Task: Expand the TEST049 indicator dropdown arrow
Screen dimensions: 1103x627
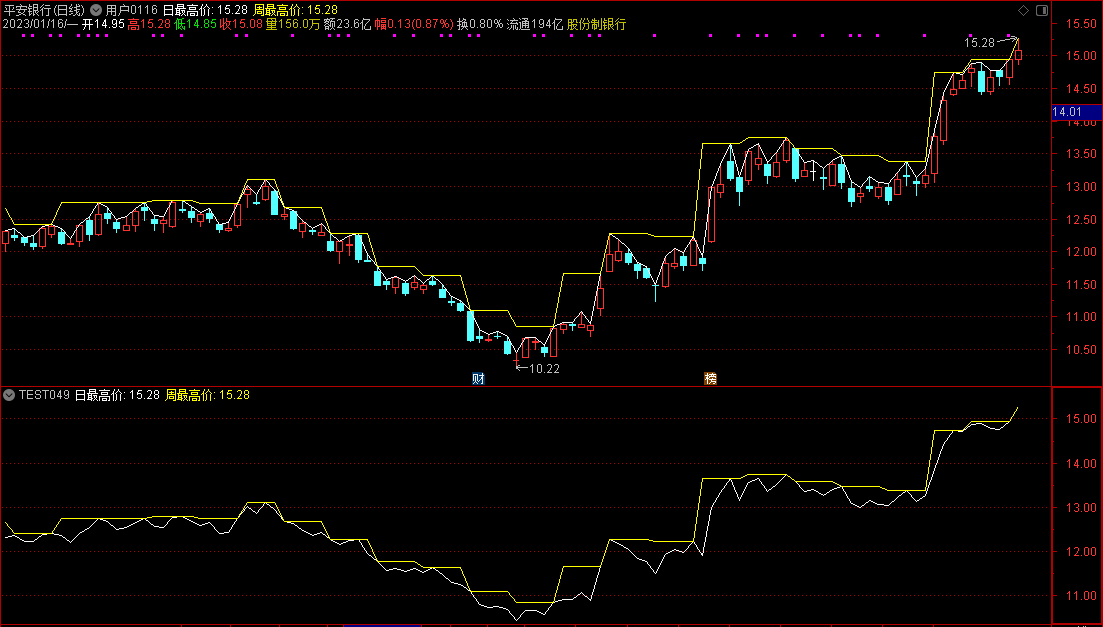Action: [10, 395]
